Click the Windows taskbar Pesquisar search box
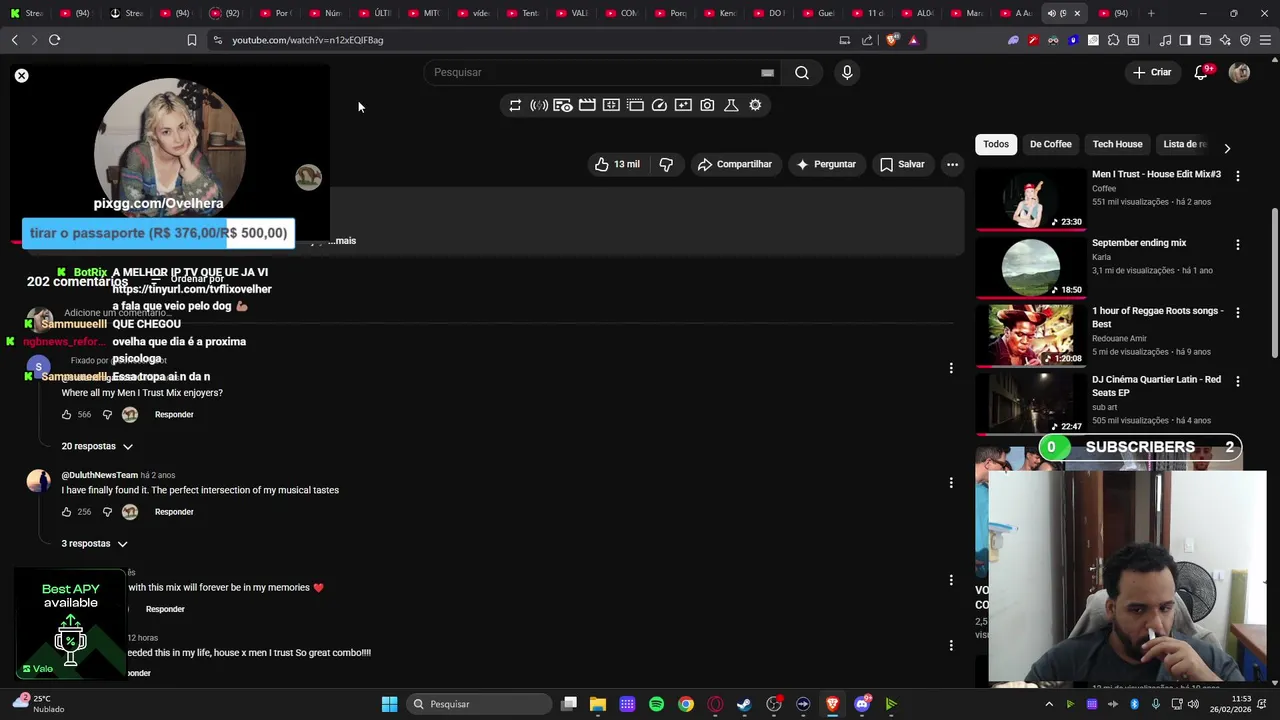This screenshot has height=720, width=1280. point(478,704)
